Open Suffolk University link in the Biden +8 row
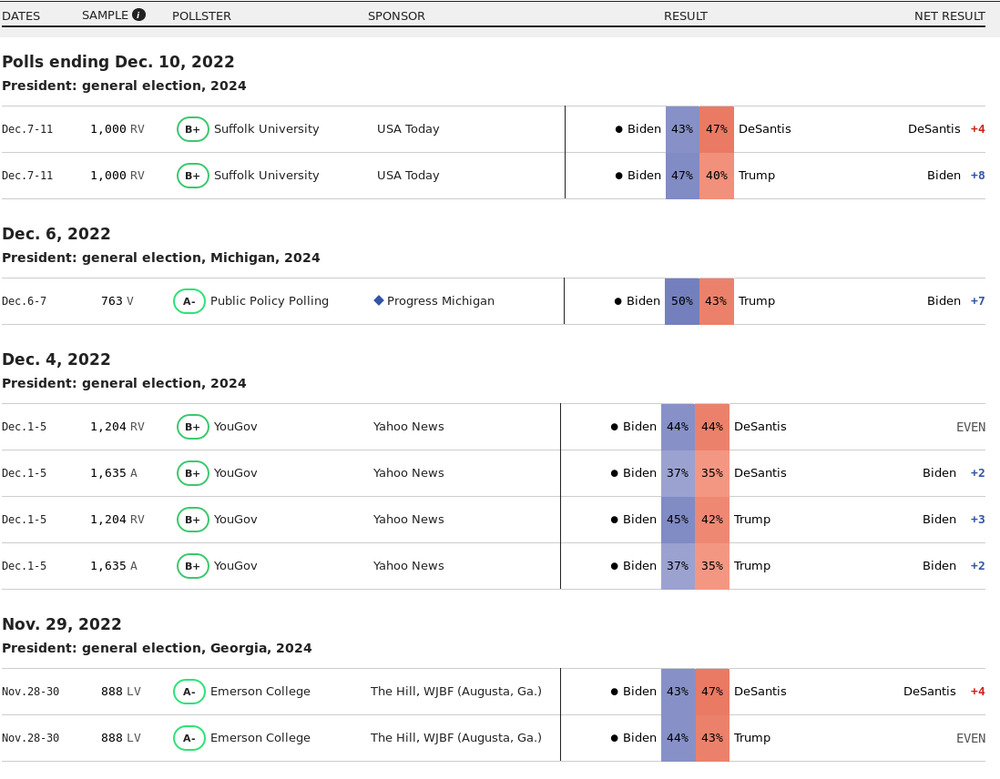This screenshot has height=779, width=1000. pyautogui.click(x=266, y=175)
